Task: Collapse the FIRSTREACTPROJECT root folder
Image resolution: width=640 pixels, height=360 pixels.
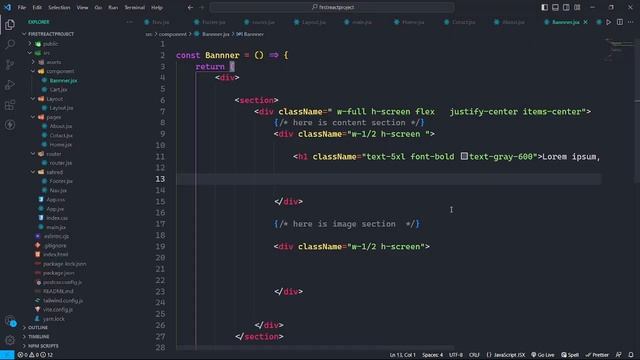Action: 24,34
